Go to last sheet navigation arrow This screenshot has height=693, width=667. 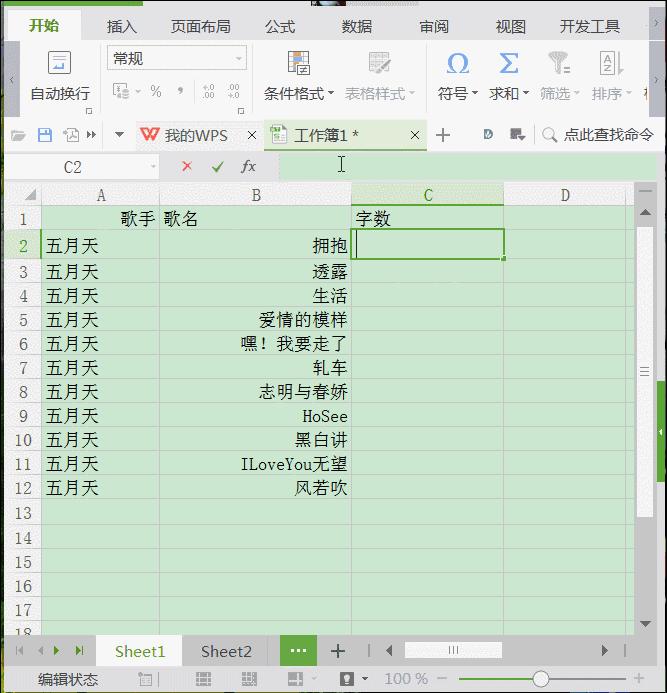pyautogui.click(x=80, y=651)
